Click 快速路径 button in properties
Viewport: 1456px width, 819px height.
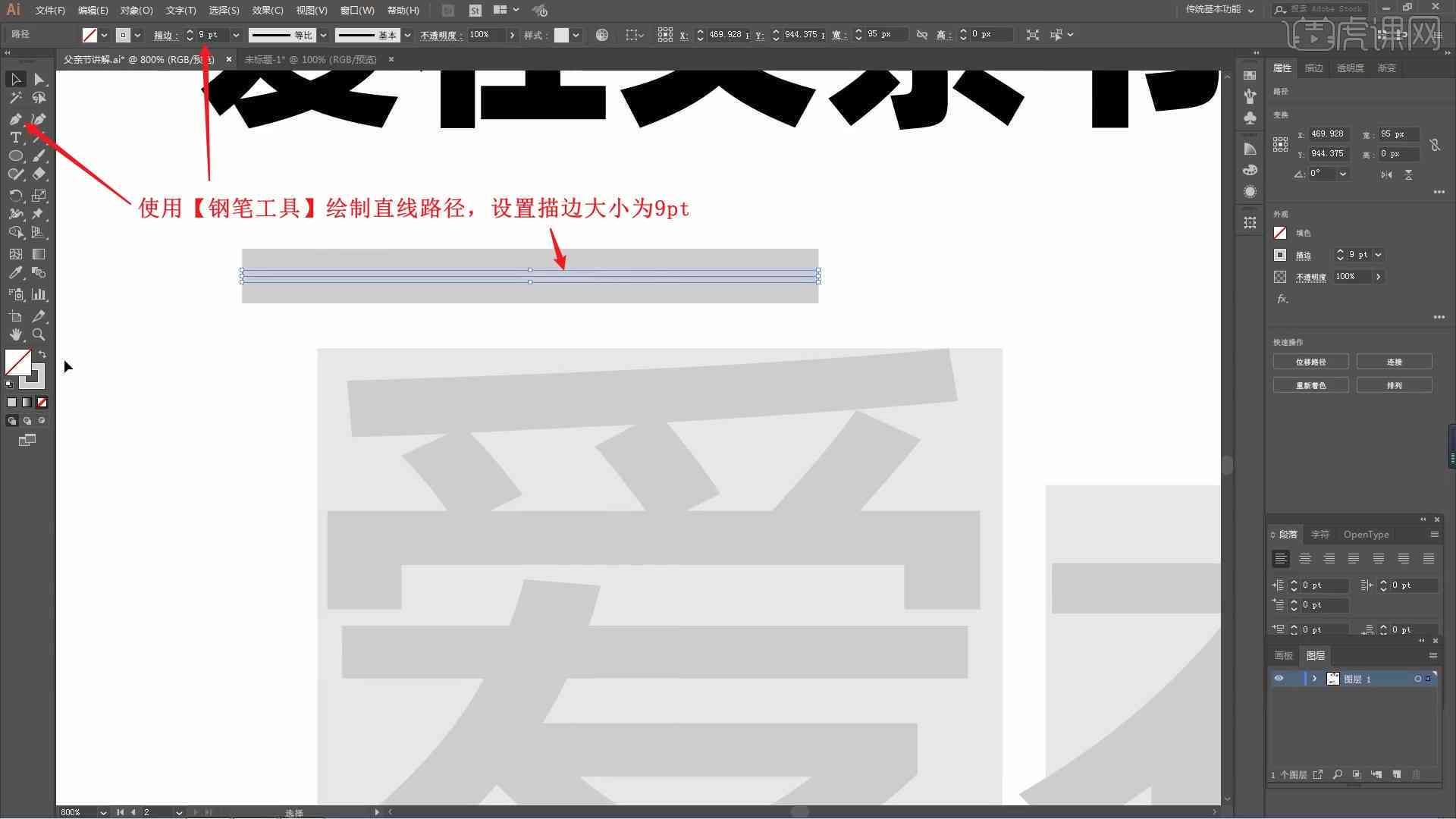1312,362
